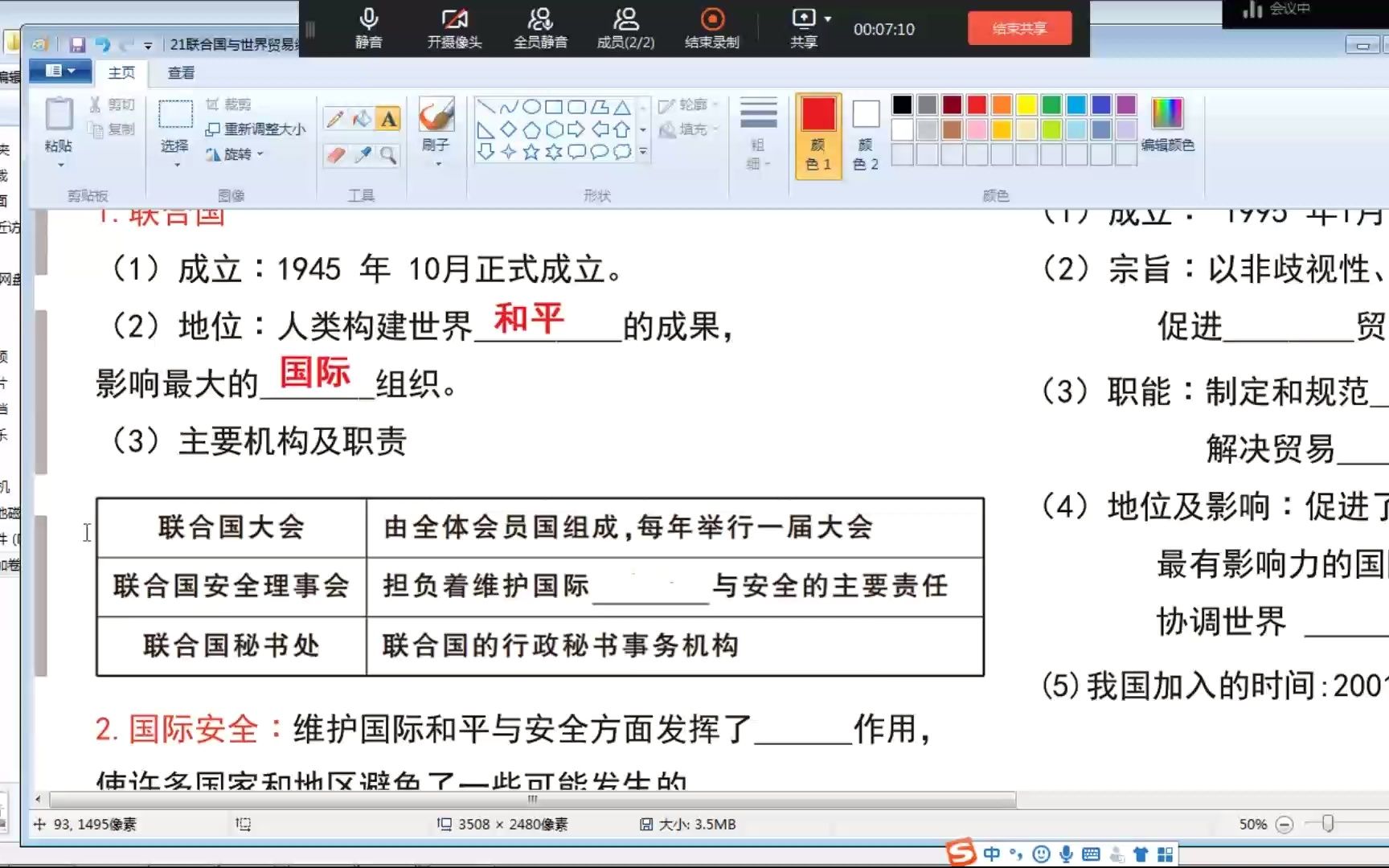Open Sogou IME soft keyboard icon

coord(1091,854)
